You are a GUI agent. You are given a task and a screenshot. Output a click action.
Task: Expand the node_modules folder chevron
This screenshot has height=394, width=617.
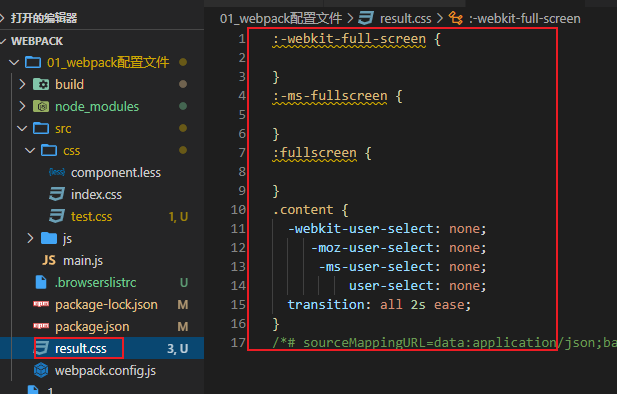click(22, 106)
